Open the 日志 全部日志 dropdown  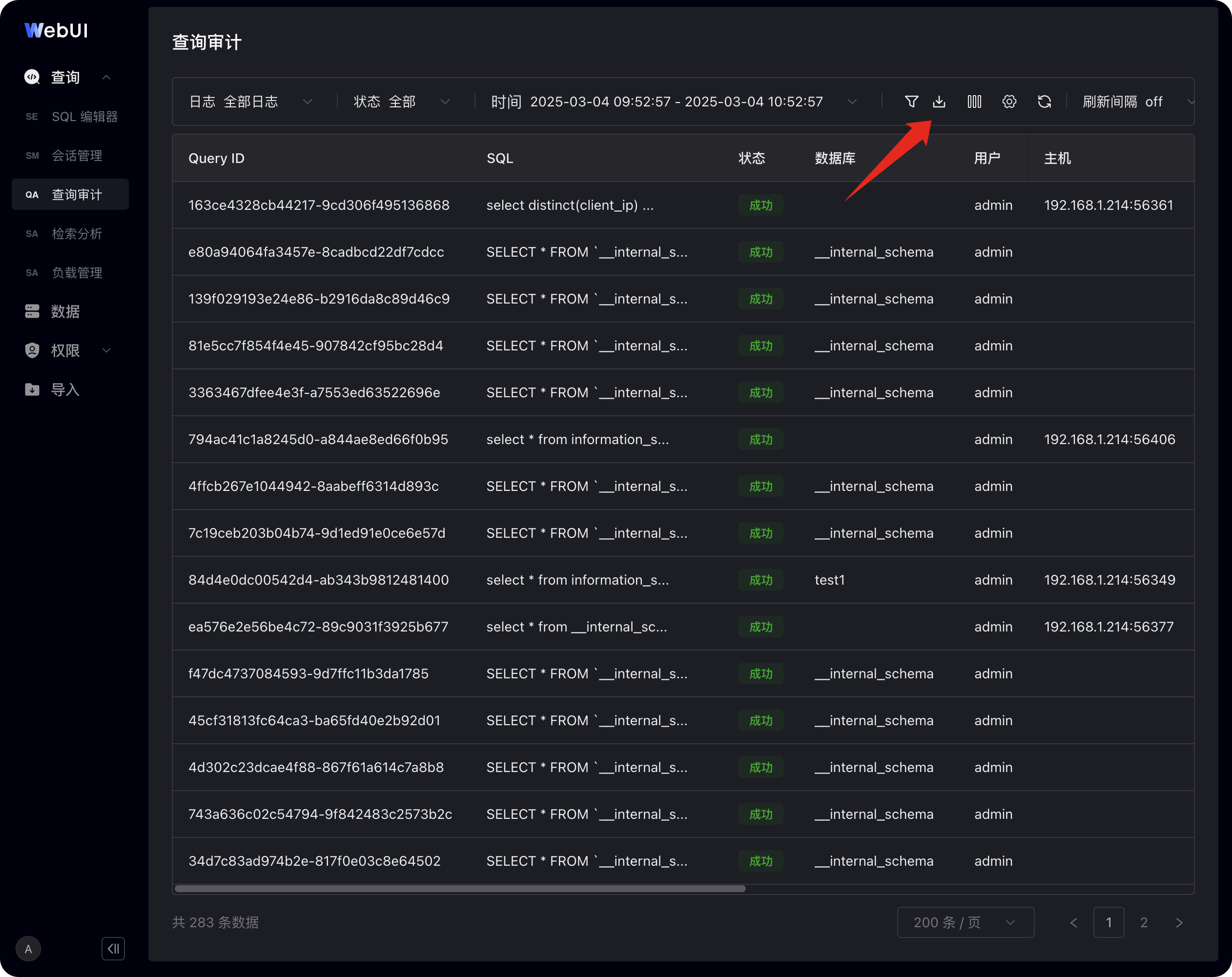coord(250,102)
